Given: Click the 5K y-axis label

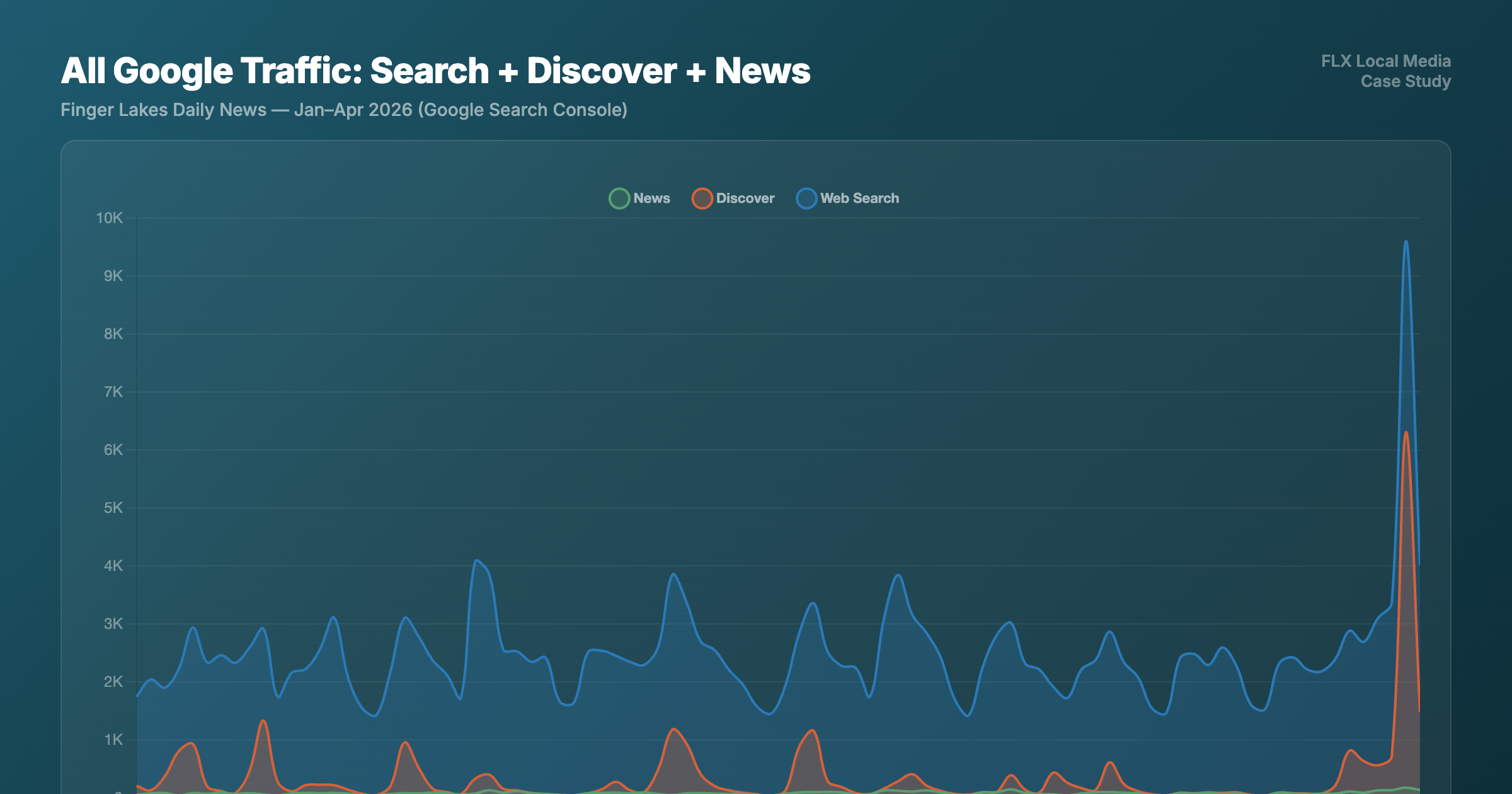Looking at the screenshot, I should tap(113, 508).
